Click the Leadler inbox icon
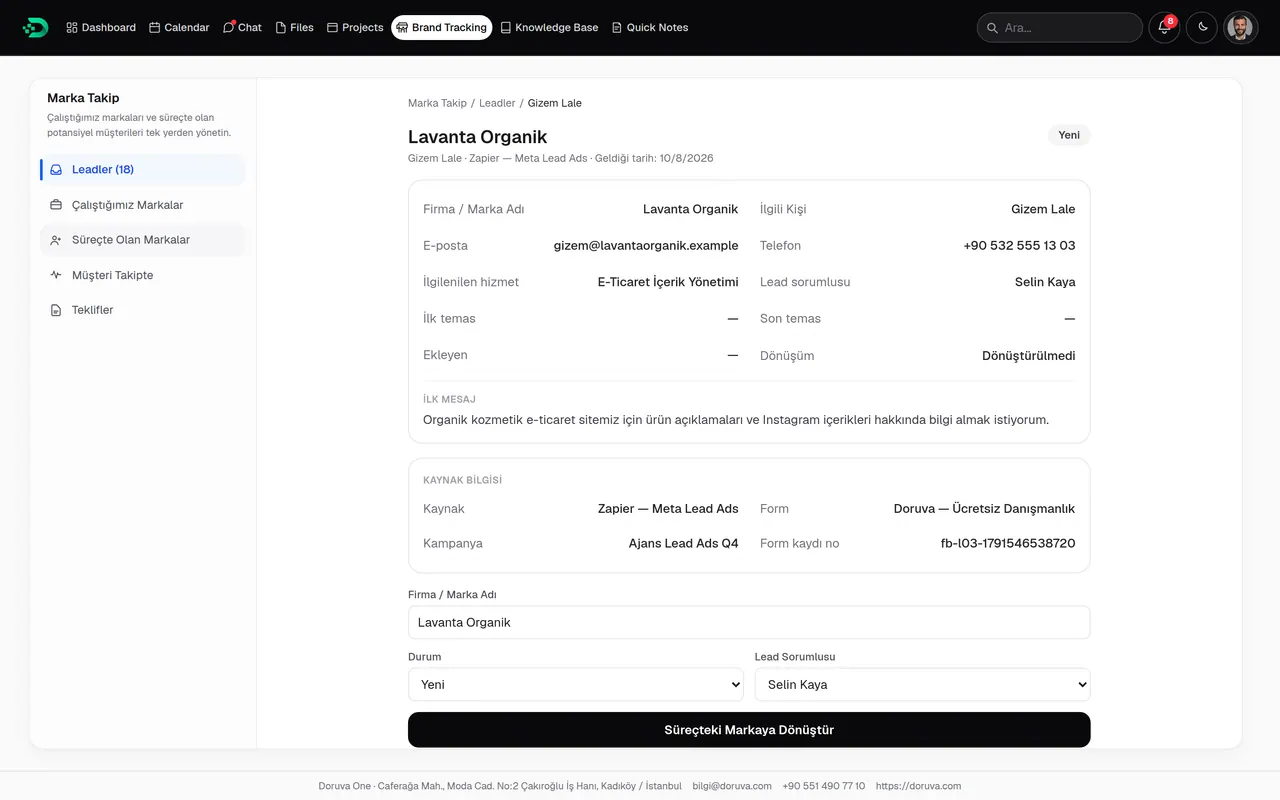The width and height of the screenshot is (1280, 800). click(56, 170)
